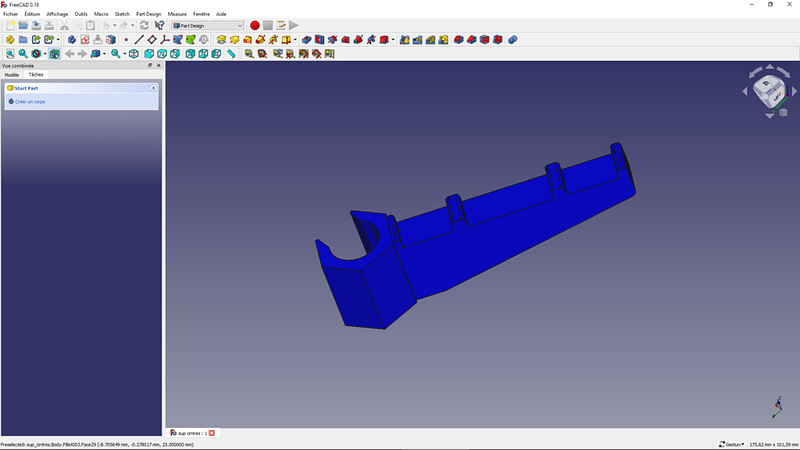Select the Pocket tool
The height and width of the screenshot is (450, 800).
(307, 40)
